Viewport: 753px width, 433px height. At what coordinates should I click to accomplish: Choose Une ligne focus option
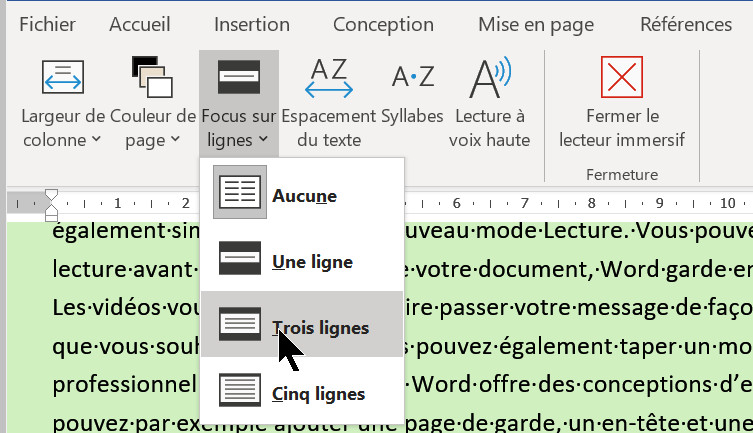coord(240,262)
